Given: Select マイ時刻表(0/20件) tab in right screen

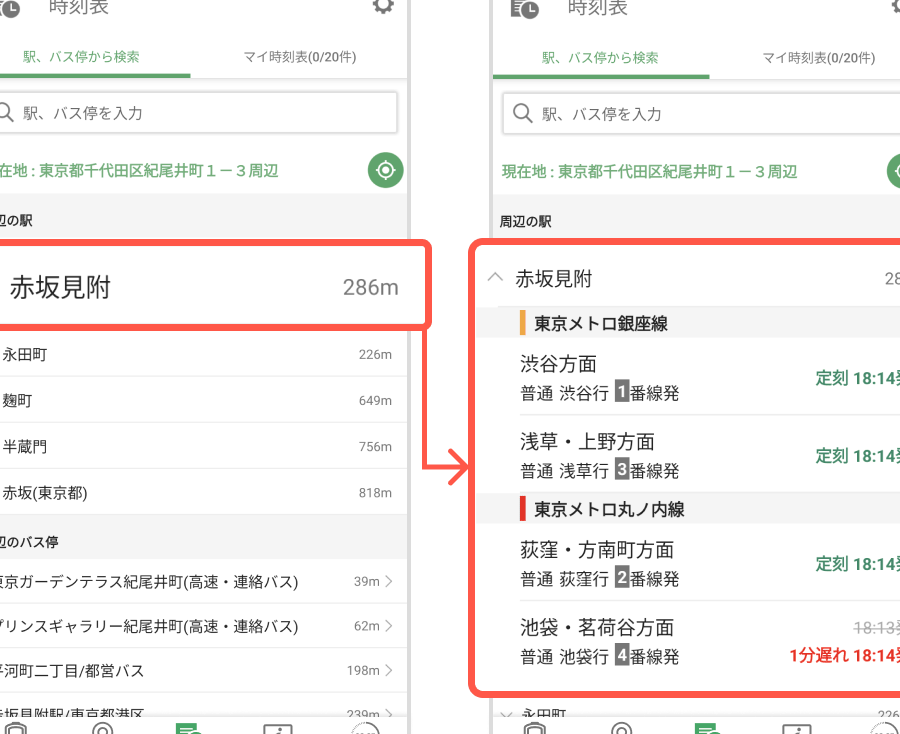Looking at the screenshot, I should click(818, 57).
